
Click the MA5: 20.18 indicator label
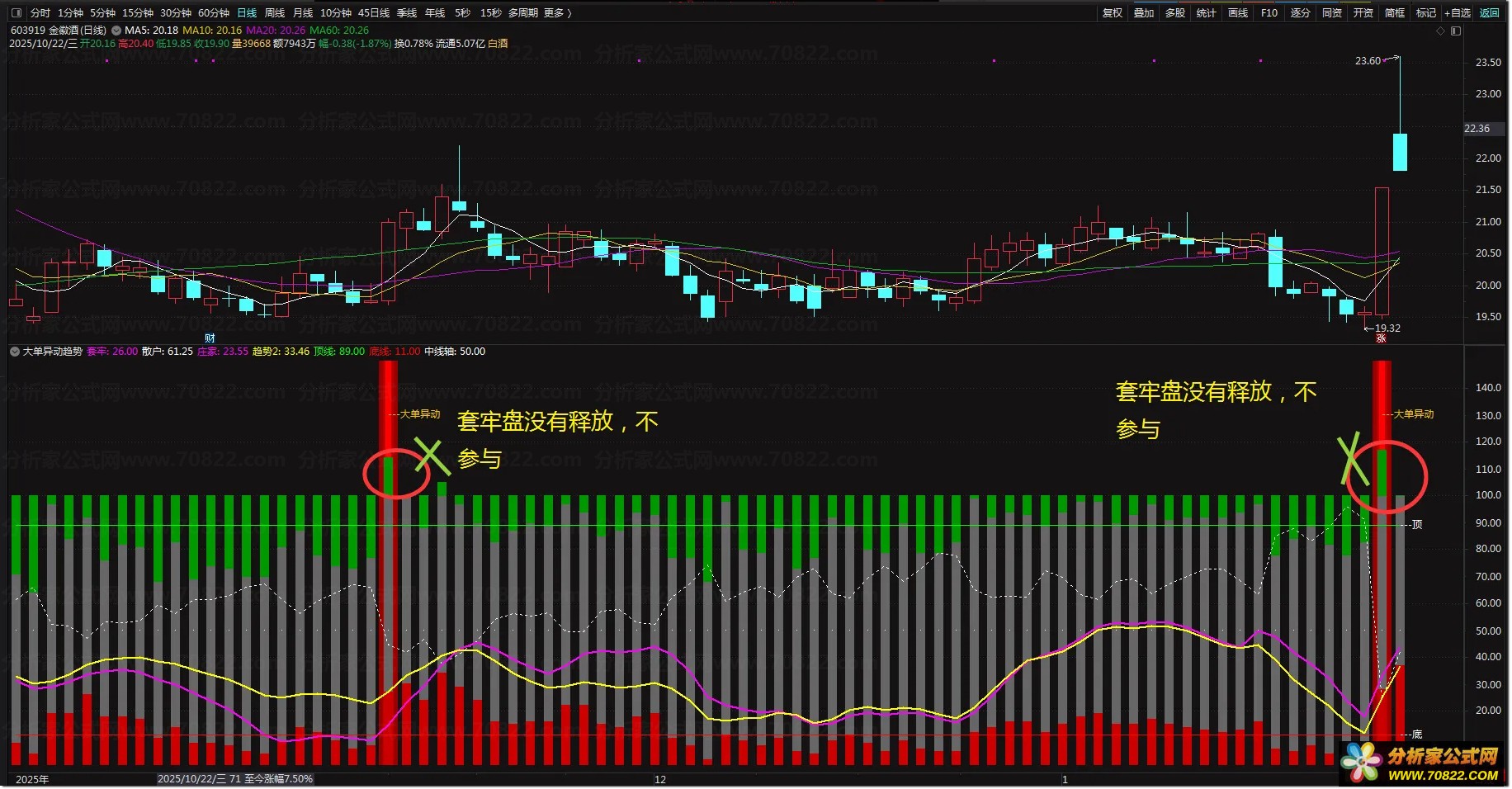(x=152, y=31)
